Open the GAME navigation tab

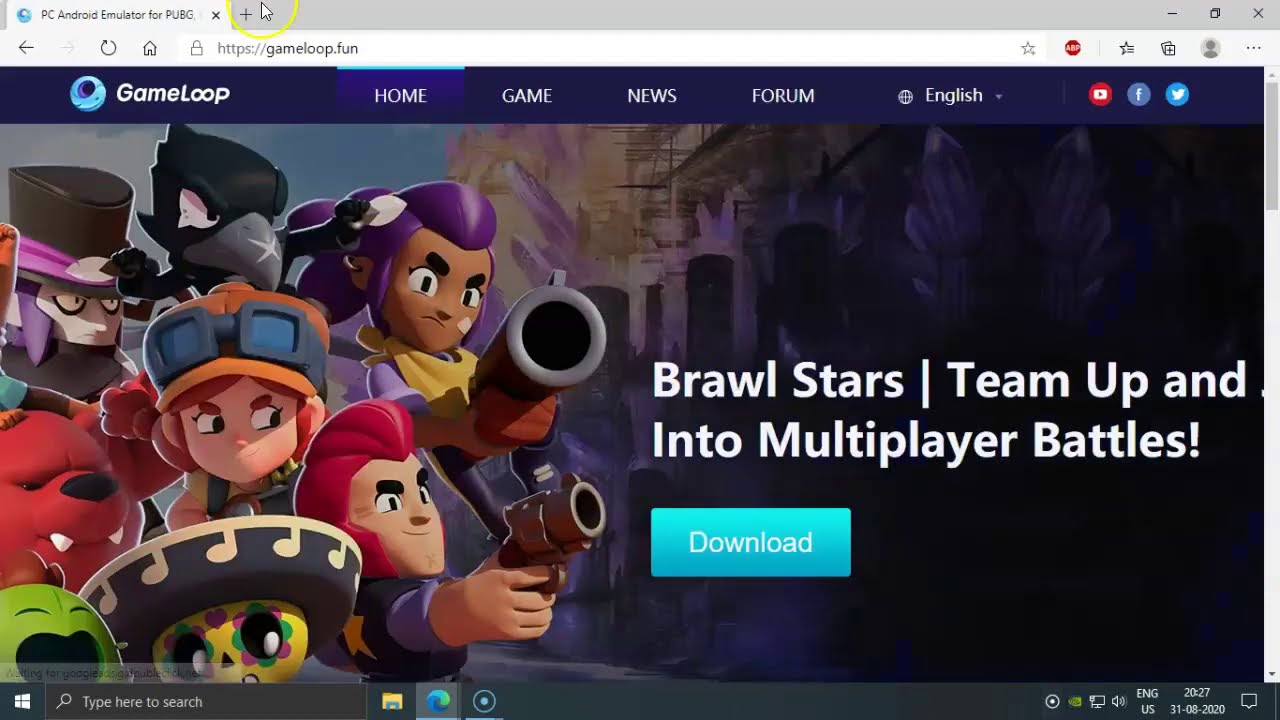pos(527,95)
